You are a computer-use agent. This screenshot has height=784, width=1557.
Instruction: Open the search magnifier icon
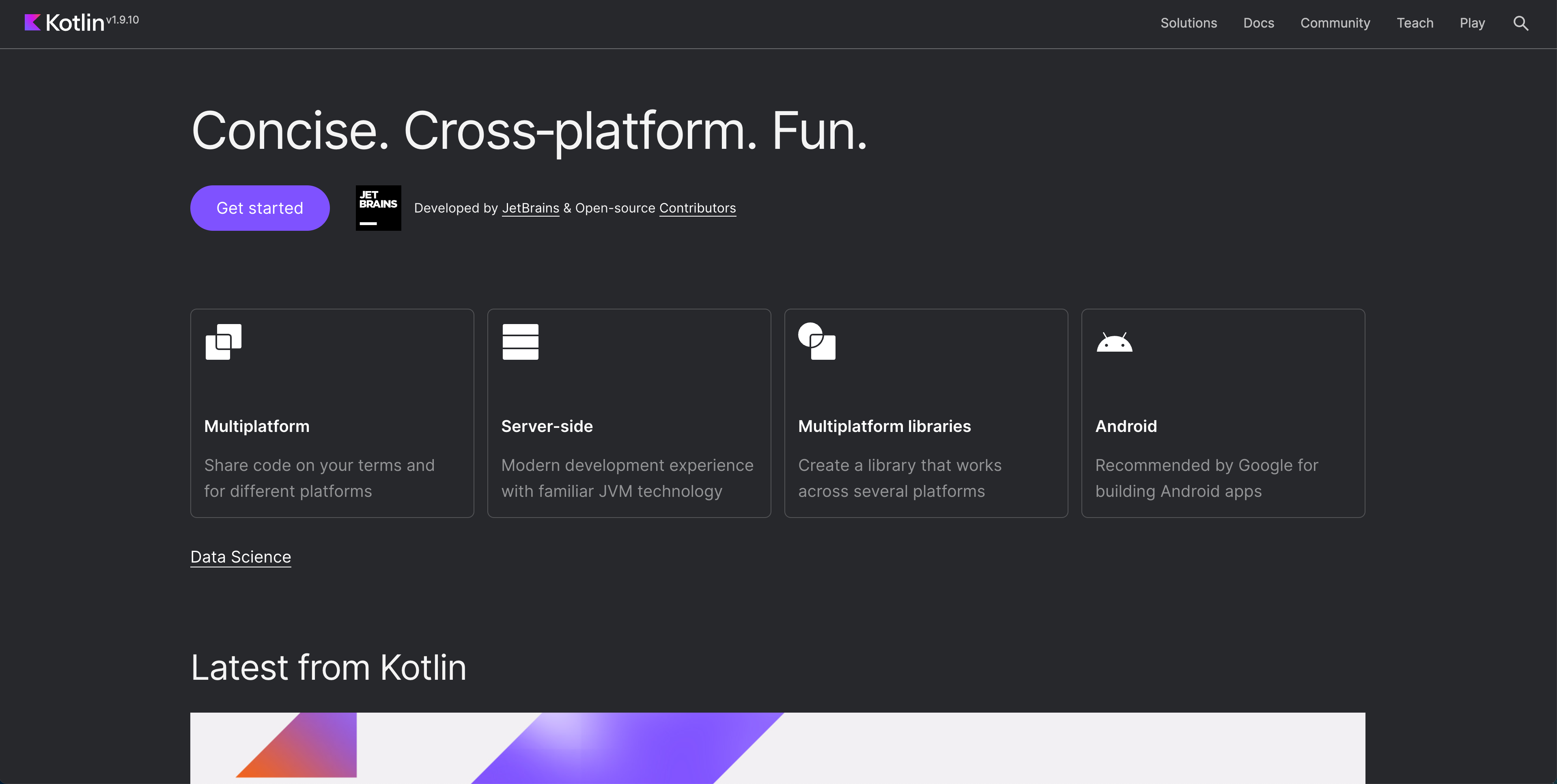1520,23
